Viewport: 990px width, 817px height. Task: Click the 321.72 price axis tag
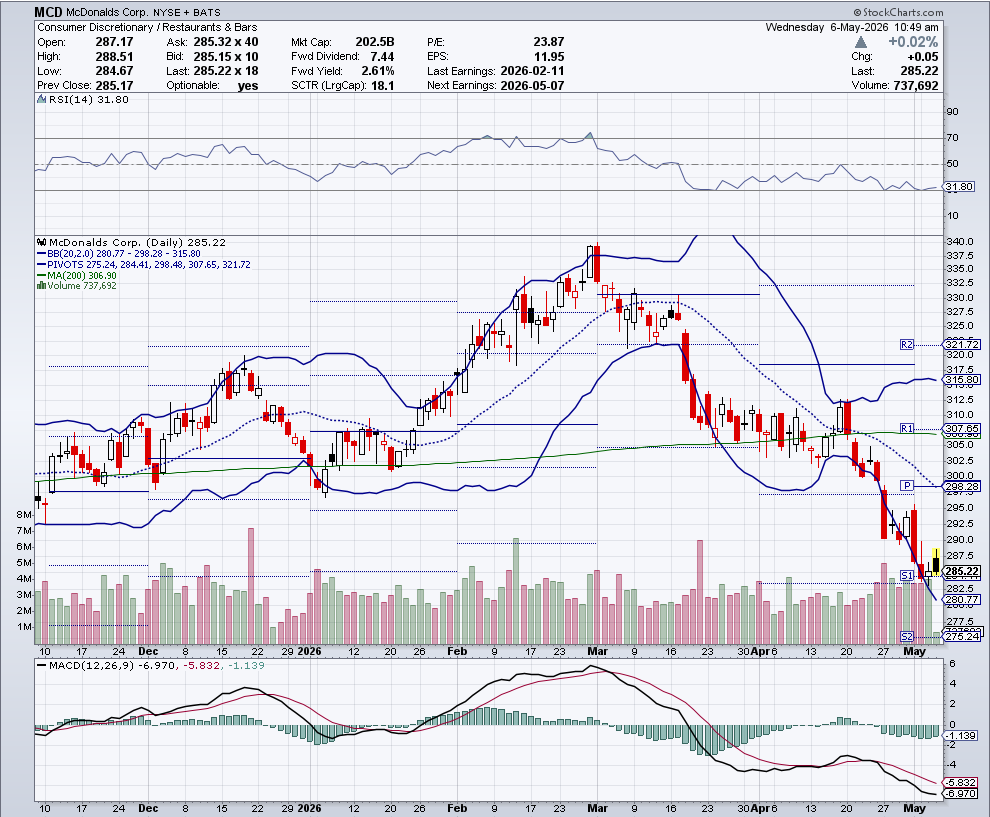[963, 345]
